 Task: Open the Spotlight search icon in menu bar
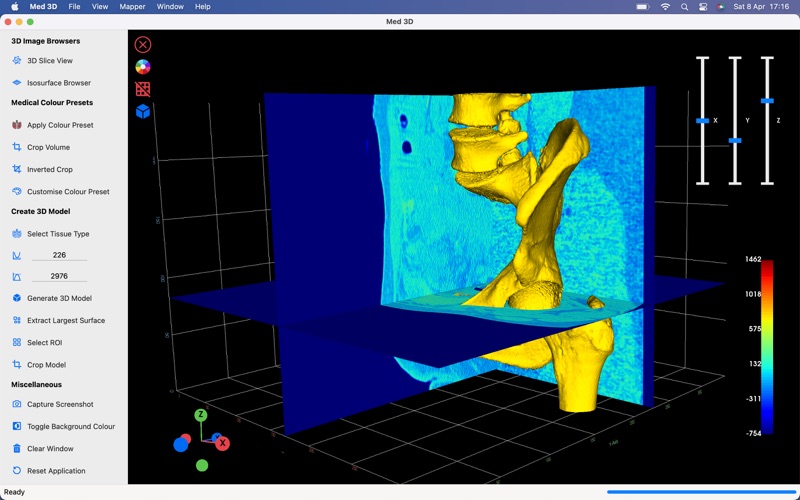[685, 7]
